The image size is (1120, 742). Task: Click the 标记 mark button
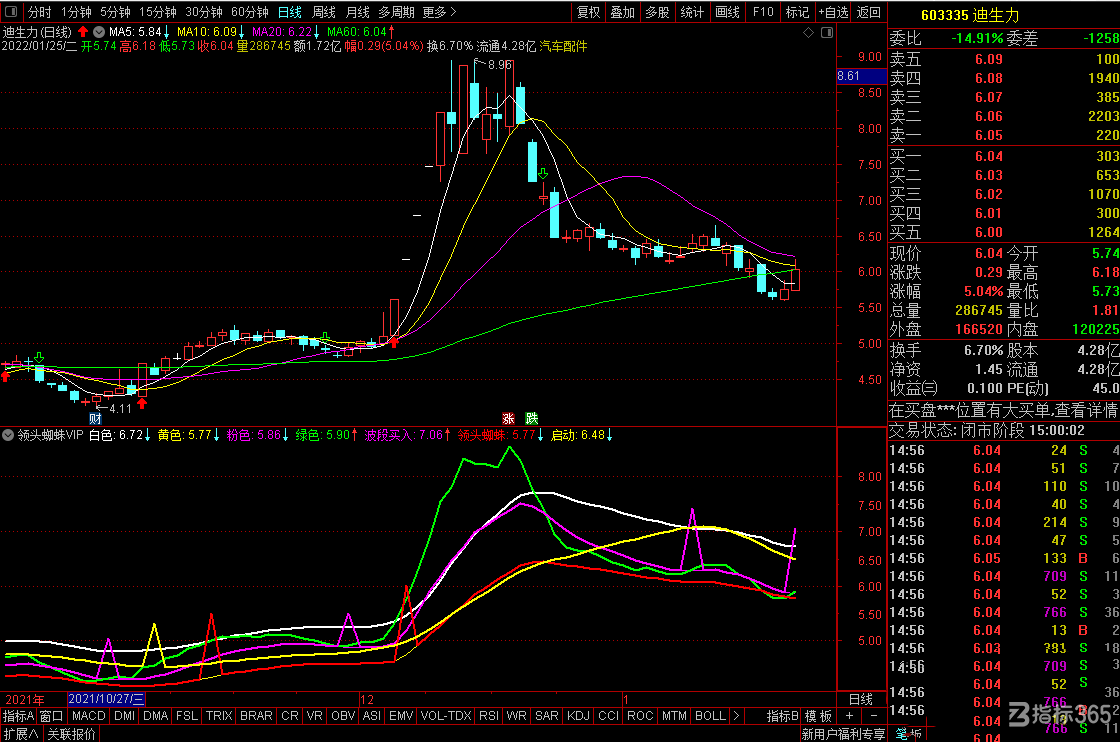[x=797, y=12]
